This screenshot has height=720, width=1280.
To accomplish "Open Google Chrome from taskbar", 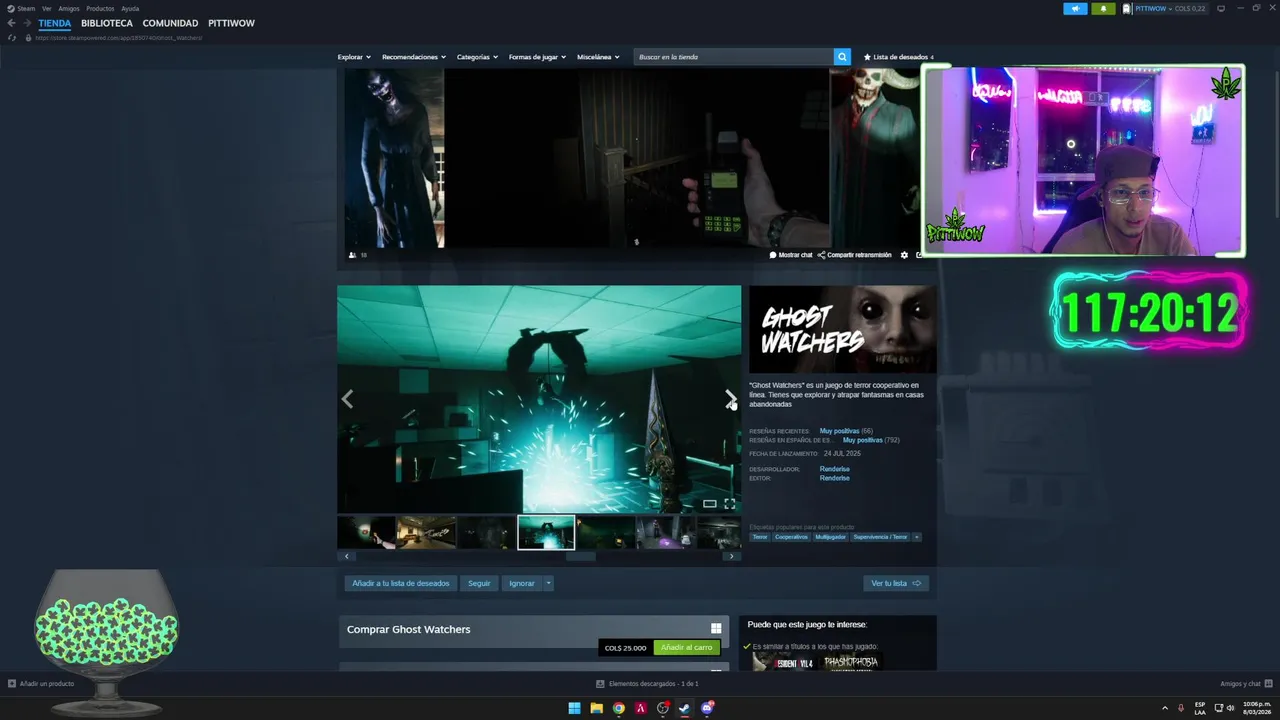I will 618,708.
